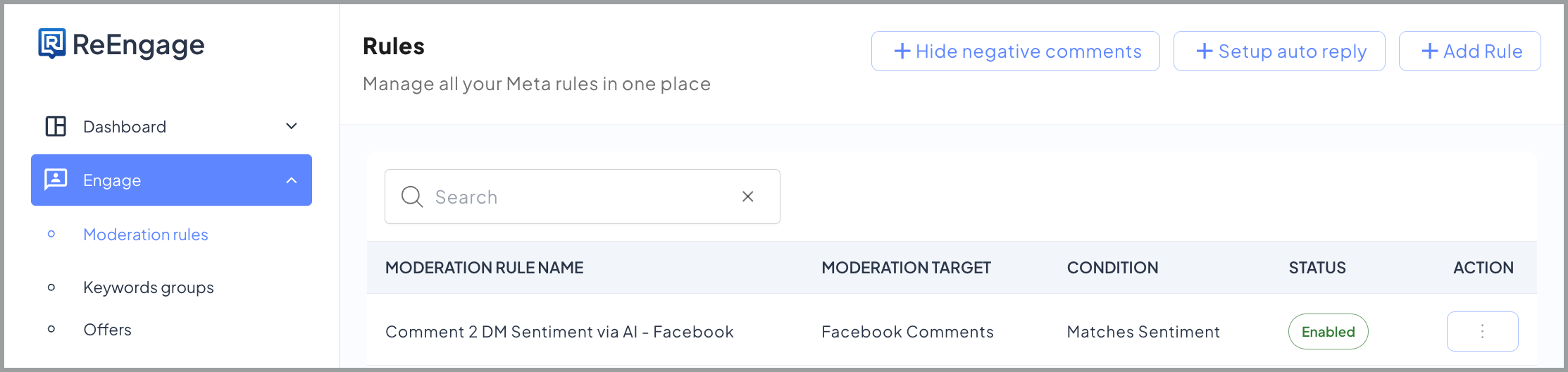Click plus icon beside Setup auto reply
Screen dimensions: 1568x372
click(1205, 51)
